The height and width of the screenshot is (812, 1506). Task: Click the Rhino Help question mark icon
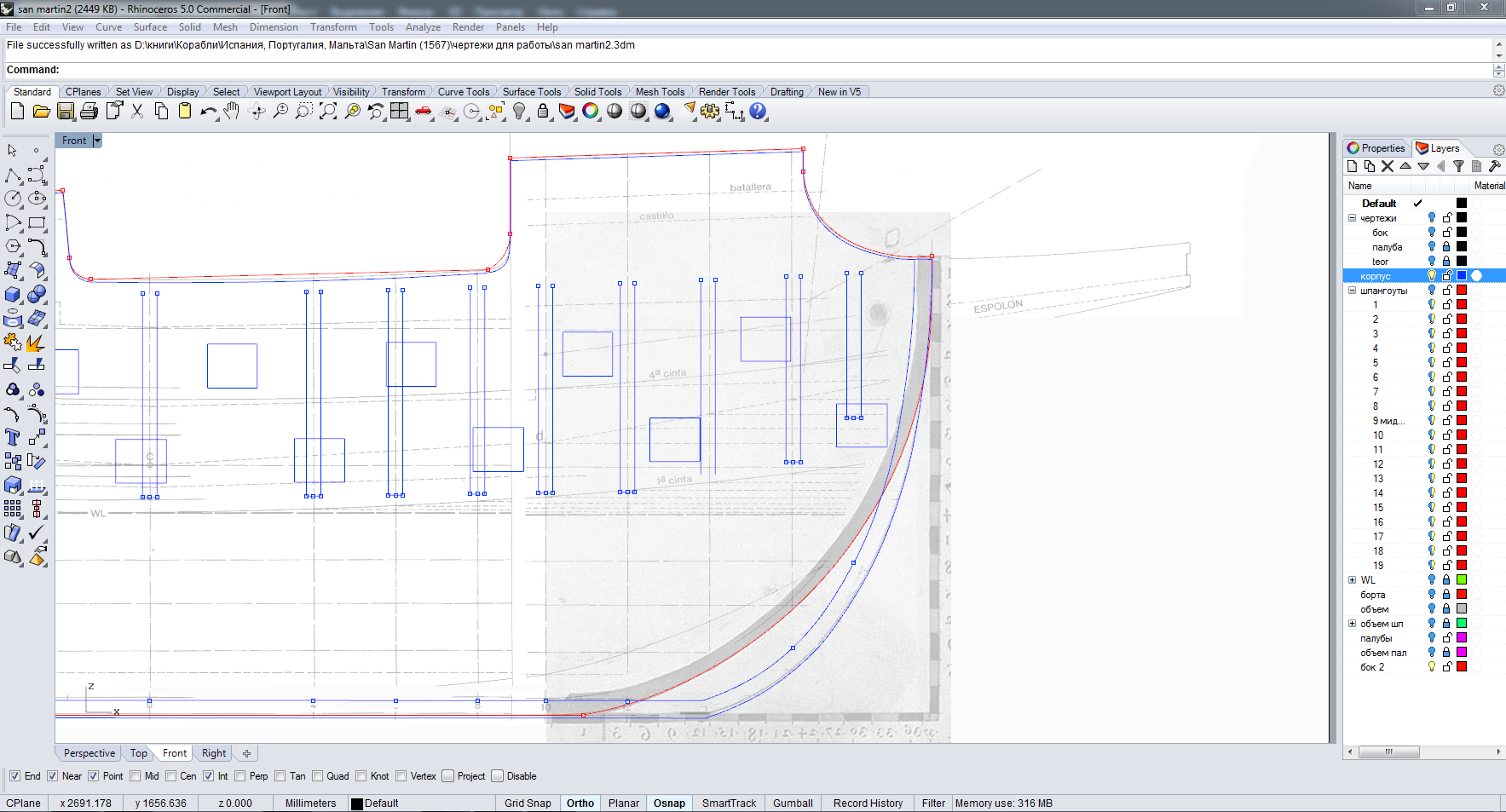[x=758, y=112]
